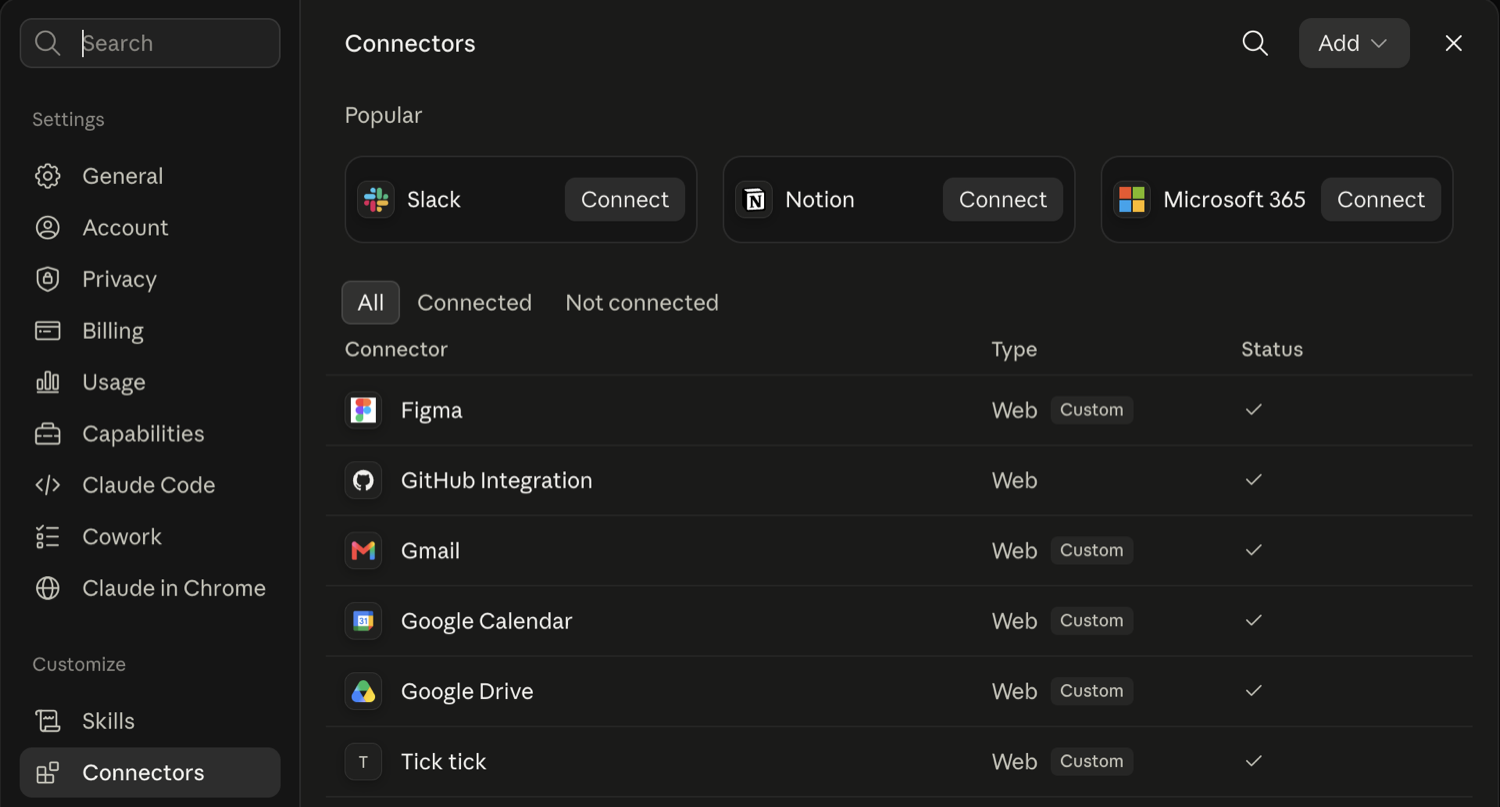This screenshot has height=807, width=1500.
Task: Click the GitHub Integration octocat icon
Action: pyautogui.click(x=363, y=480)
